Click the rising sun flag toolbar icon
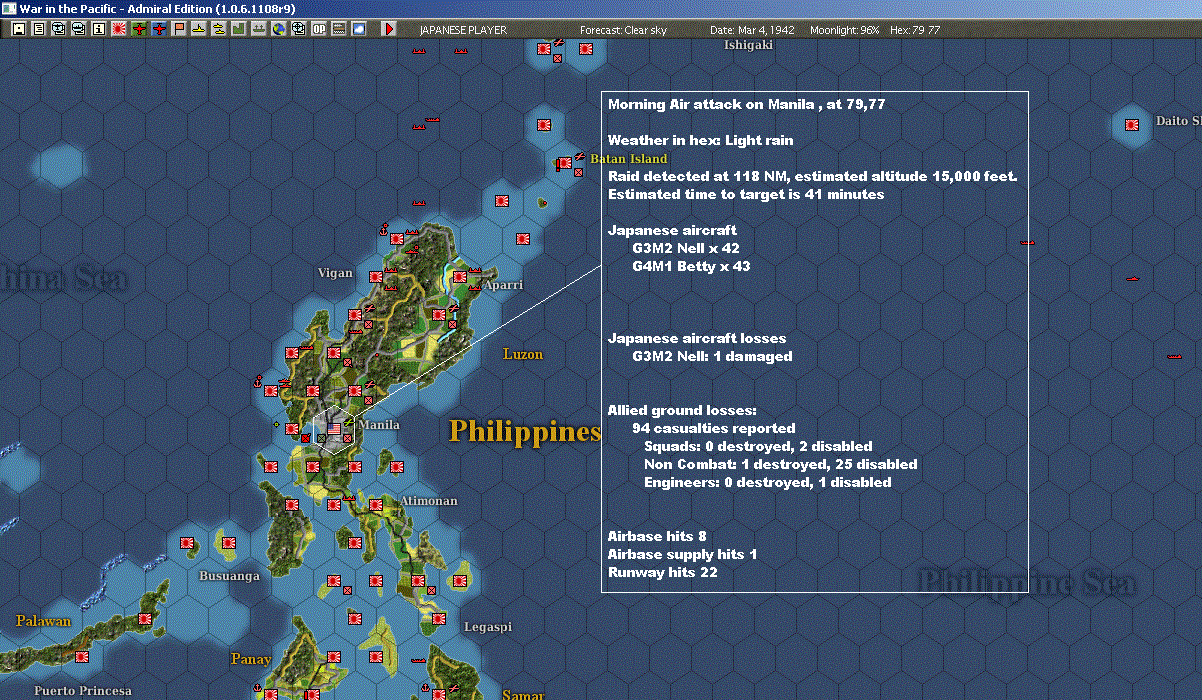The image size is (1202, 700). coord(118,29)
